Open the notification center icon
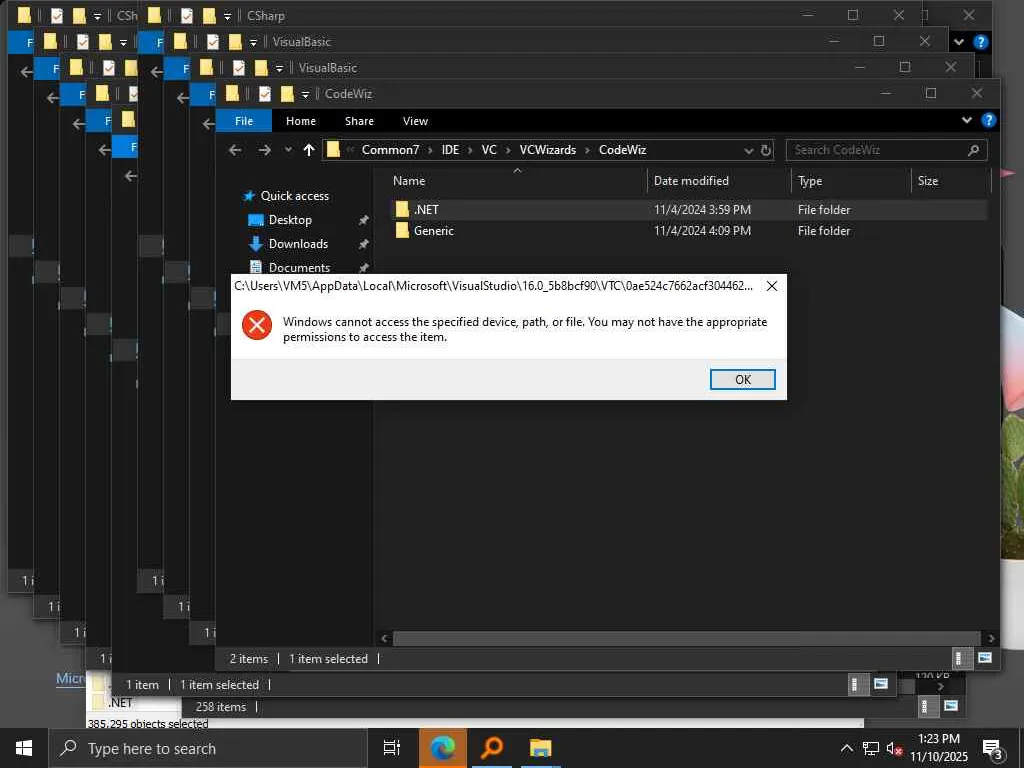 click(993, 749)
